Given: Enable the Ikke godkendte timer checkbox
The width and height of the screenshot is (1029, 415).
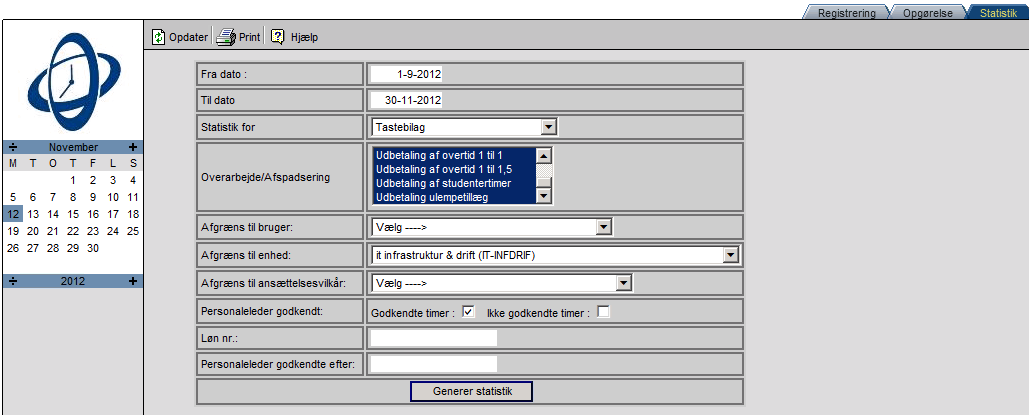Looking at the screenshot, I should pos(602,312).
